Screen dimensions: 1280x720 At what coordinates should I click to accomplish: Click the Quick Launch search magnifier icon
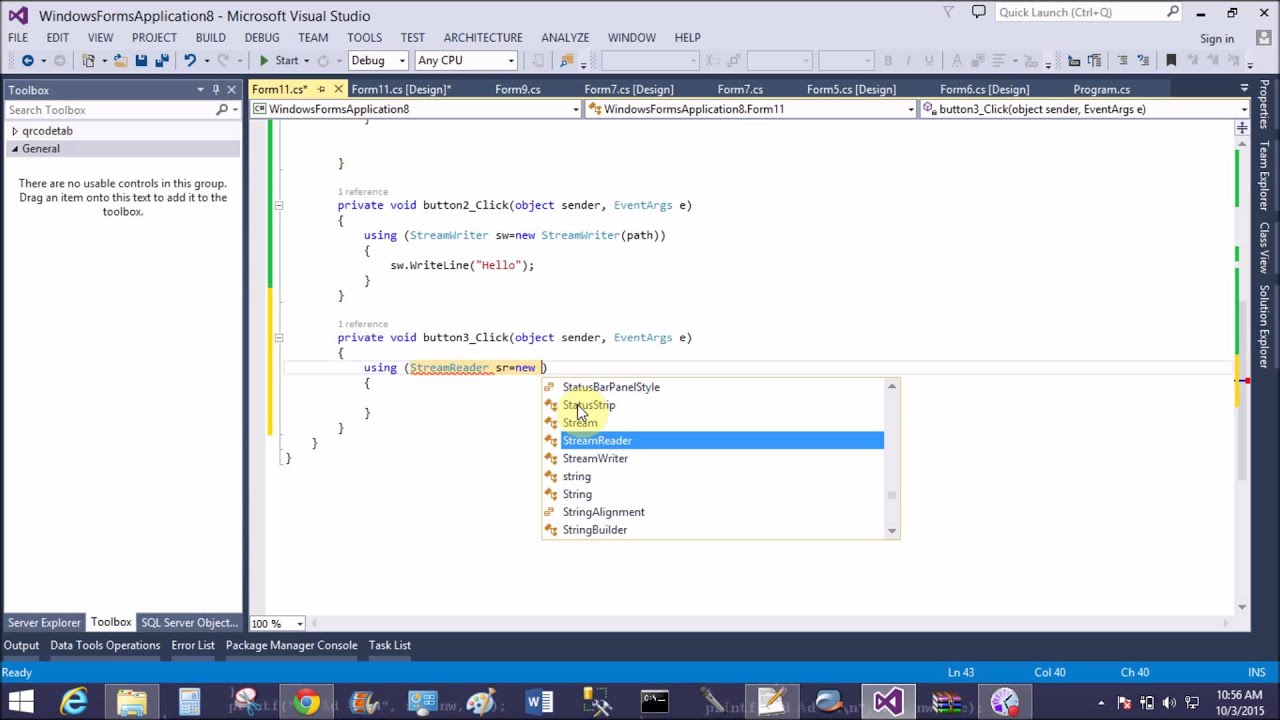click(x=1173, y=12)
